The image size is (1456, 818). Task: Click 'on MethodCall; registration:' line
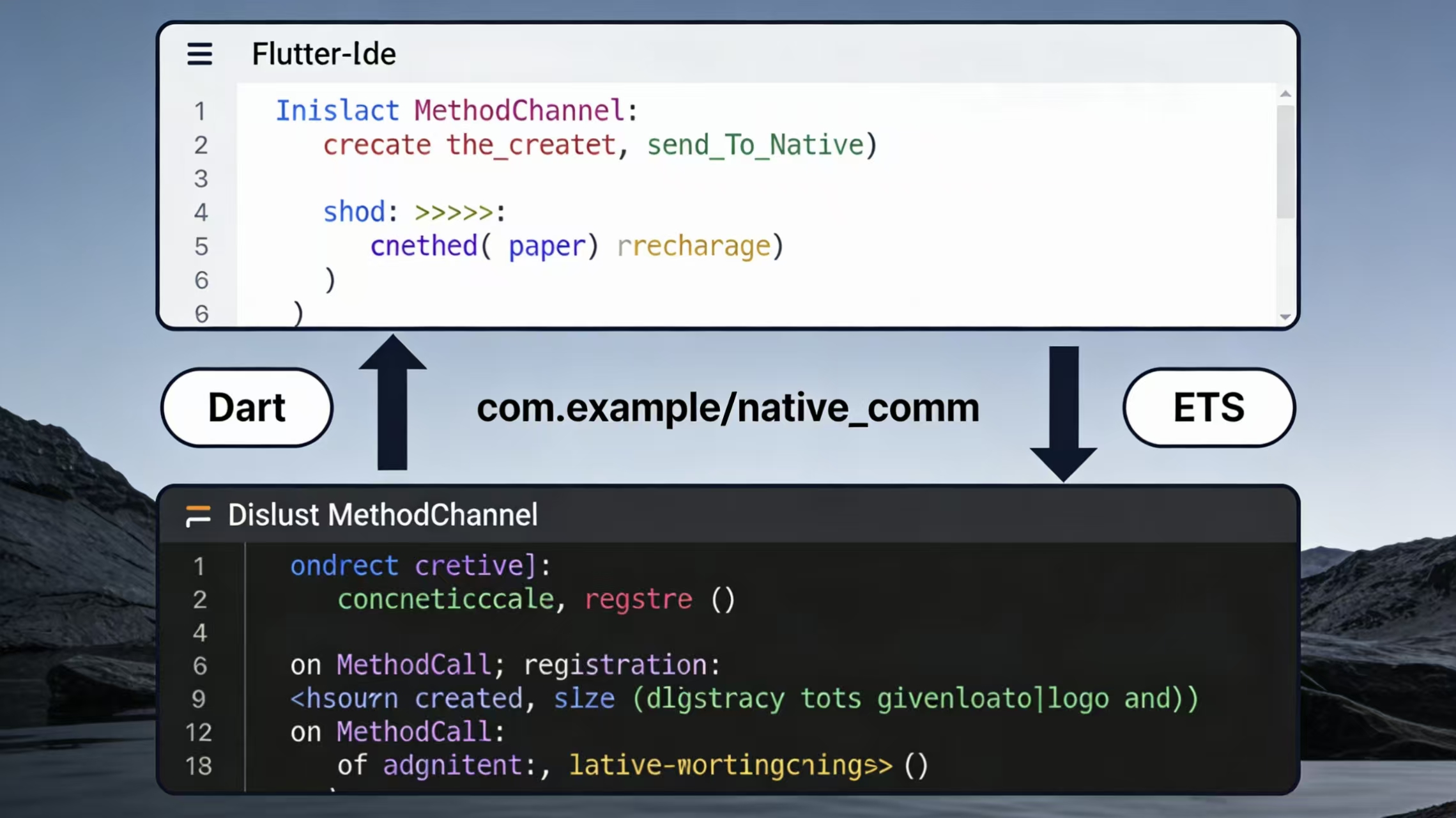tap(505, 666)
